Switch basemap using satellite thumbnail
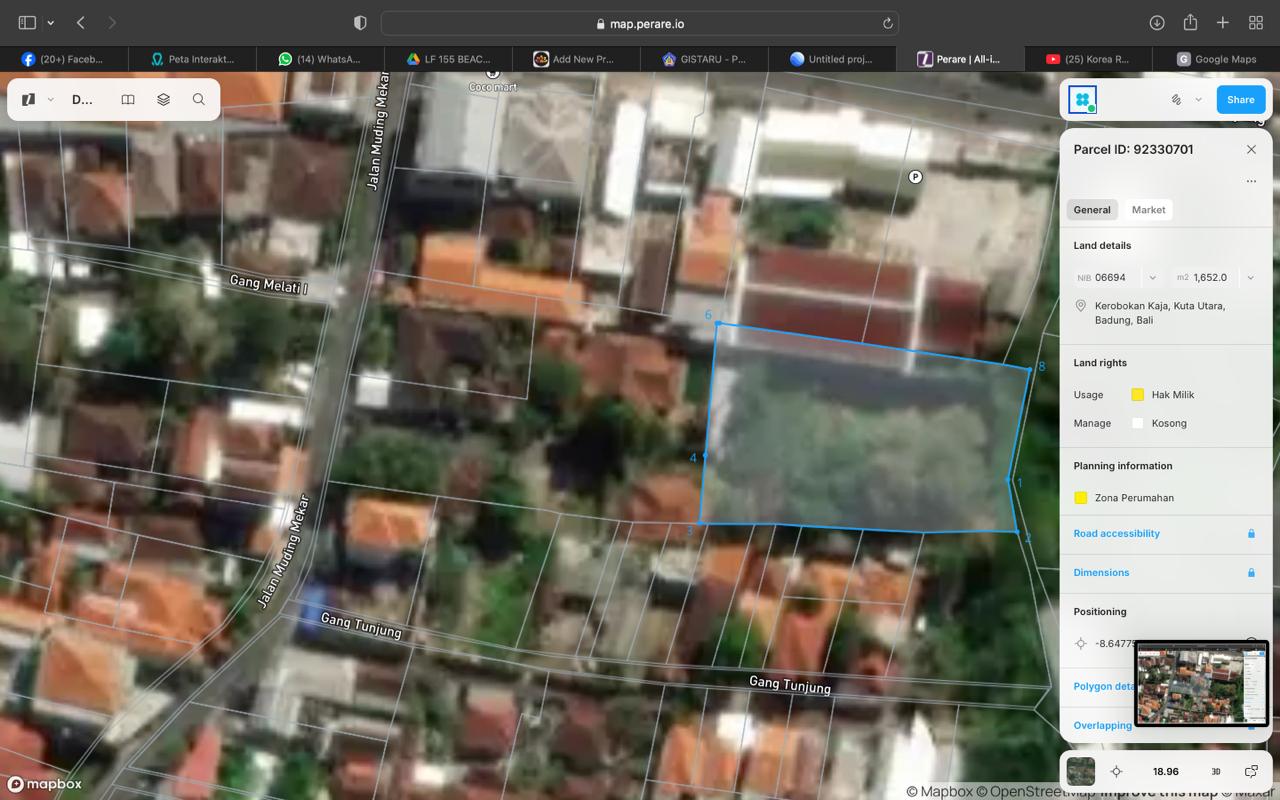Viewport: 1280px width, 800px height. click(x=1080, y=771)
